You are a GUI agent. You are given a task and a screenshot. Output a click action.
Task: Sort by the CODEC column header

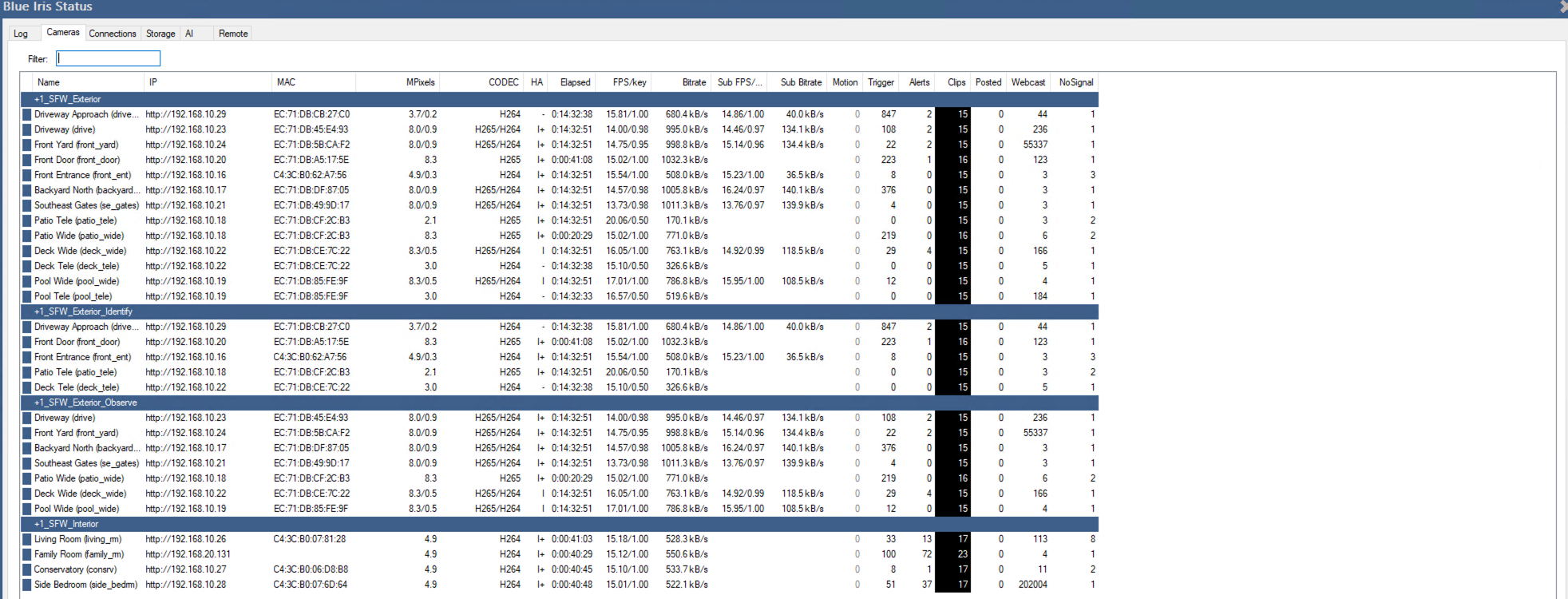(482, 82)
